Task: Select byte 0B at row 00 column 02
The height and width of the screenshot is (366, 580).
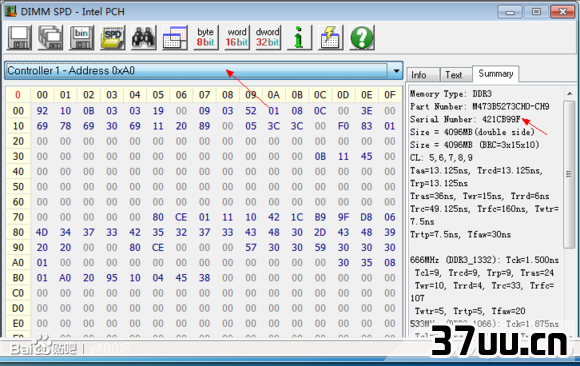Action: (88, 111)
